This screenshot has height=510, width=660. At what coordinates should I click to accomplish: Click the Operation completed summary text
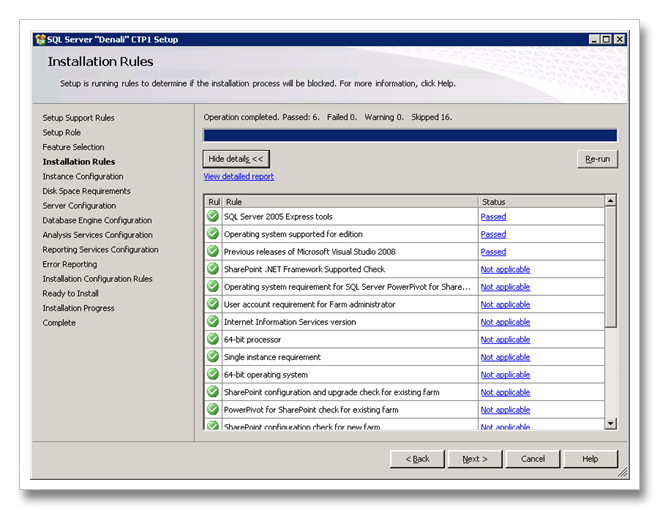tap(328, 117)
